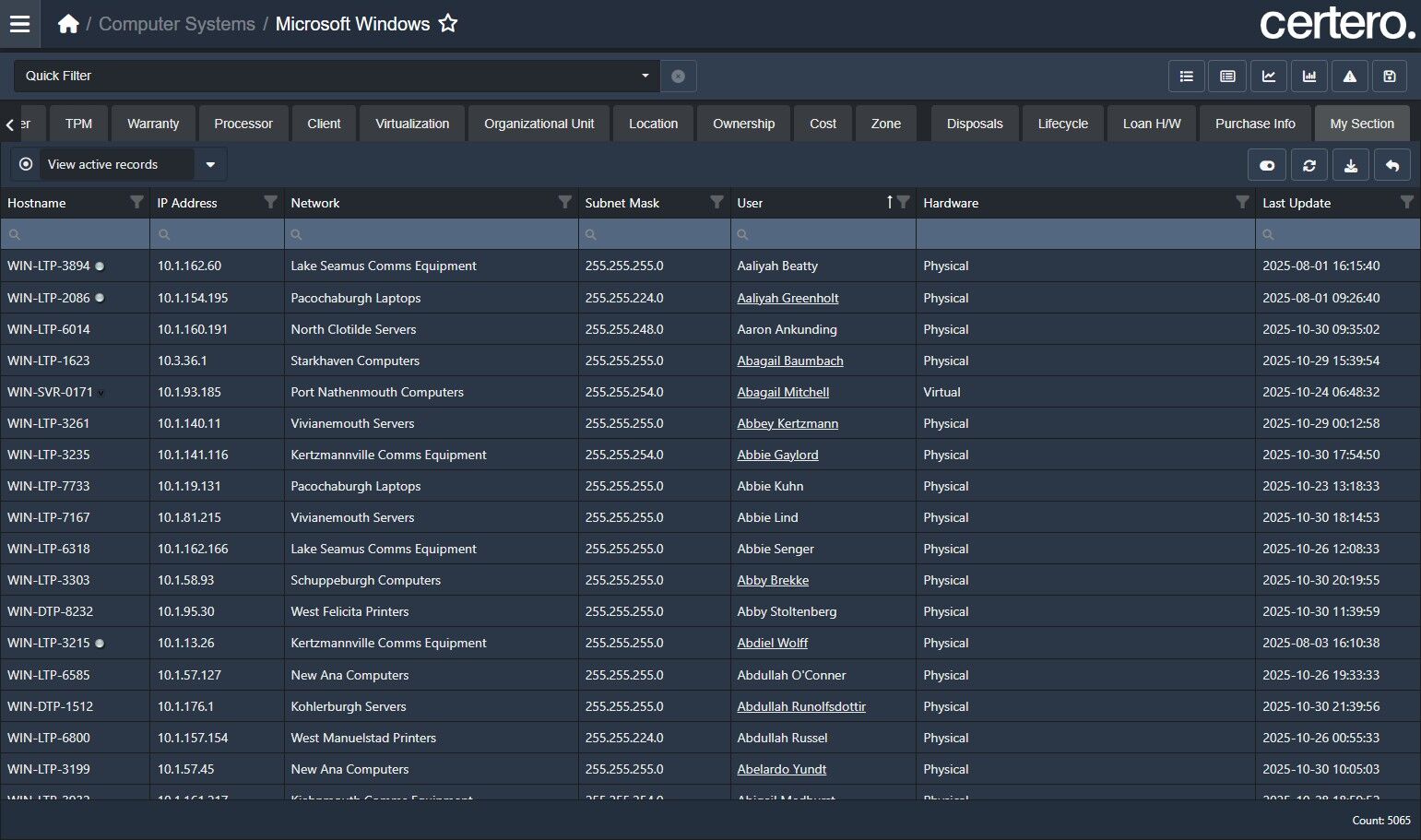Open the bar chart view
This screenshot has width=1421, height=840.
(1309, 77)
